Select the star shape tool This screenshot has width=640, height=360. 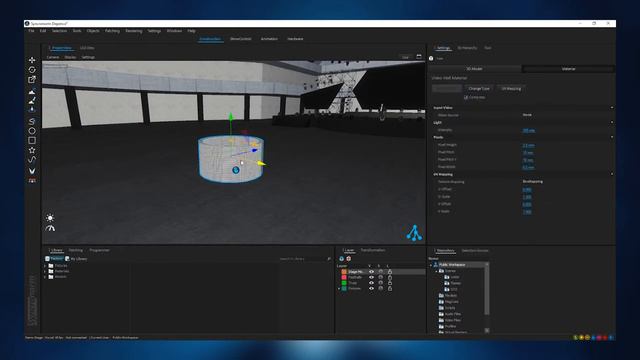pos(32,150)
